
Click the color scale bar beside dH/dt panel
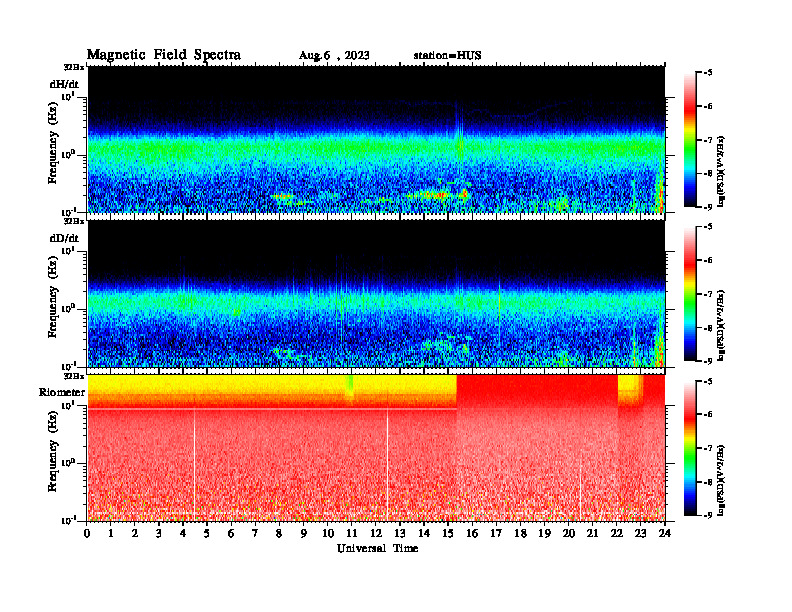[689, 140]
